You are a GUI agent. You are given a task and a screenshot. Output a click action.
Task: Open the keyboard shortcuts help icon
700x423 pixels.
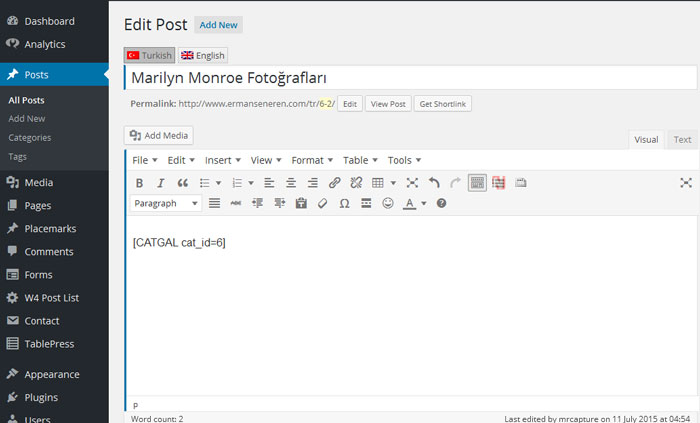(x=442, y=203)
